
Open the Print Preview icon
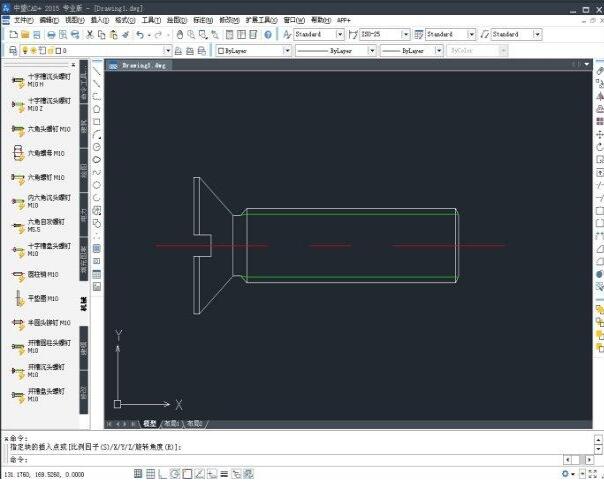click(x=63, y=35)
